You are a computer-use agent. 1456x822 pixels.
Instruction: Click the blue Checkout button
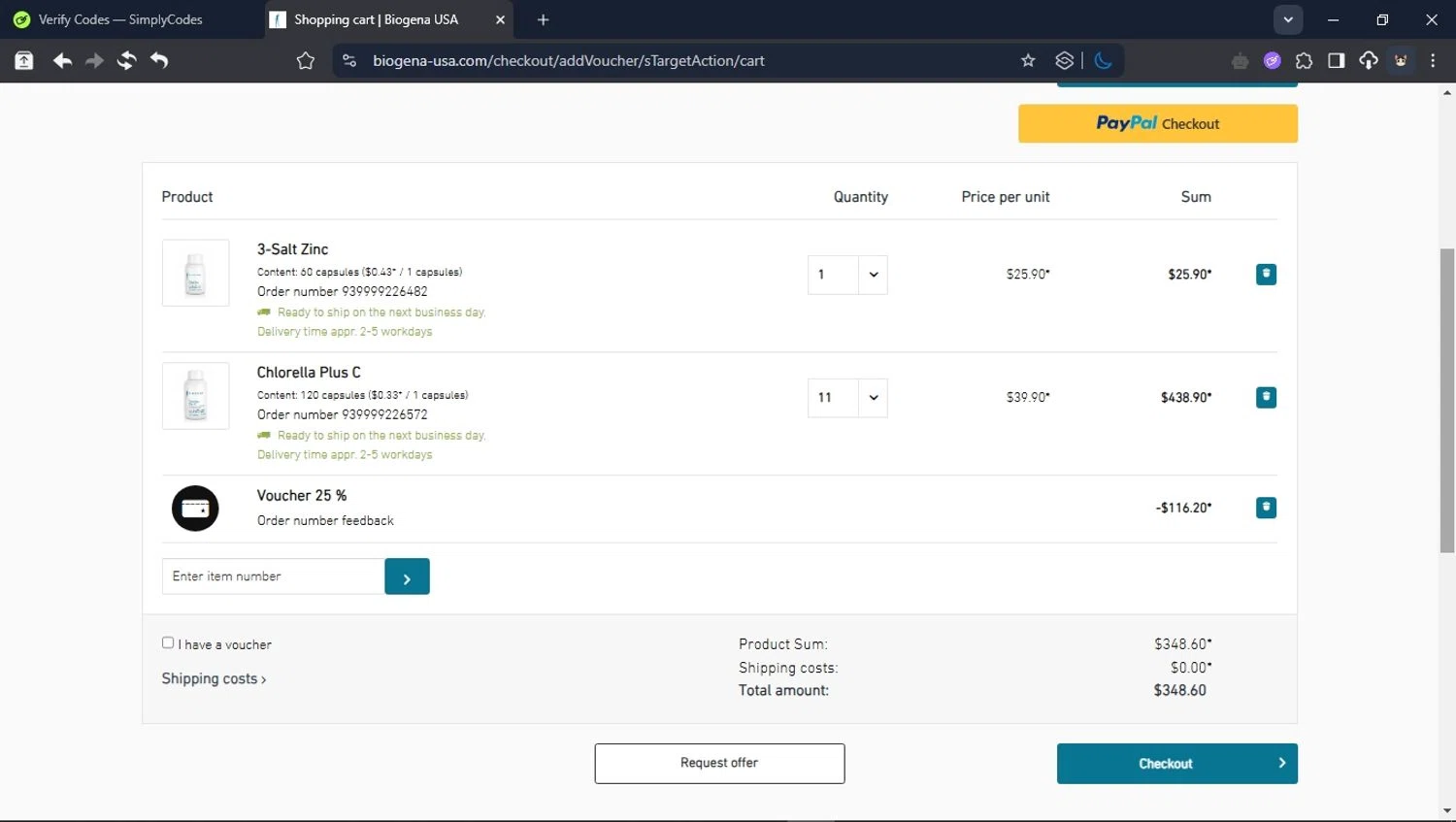pyautogui.click(x=1176, y=764)
